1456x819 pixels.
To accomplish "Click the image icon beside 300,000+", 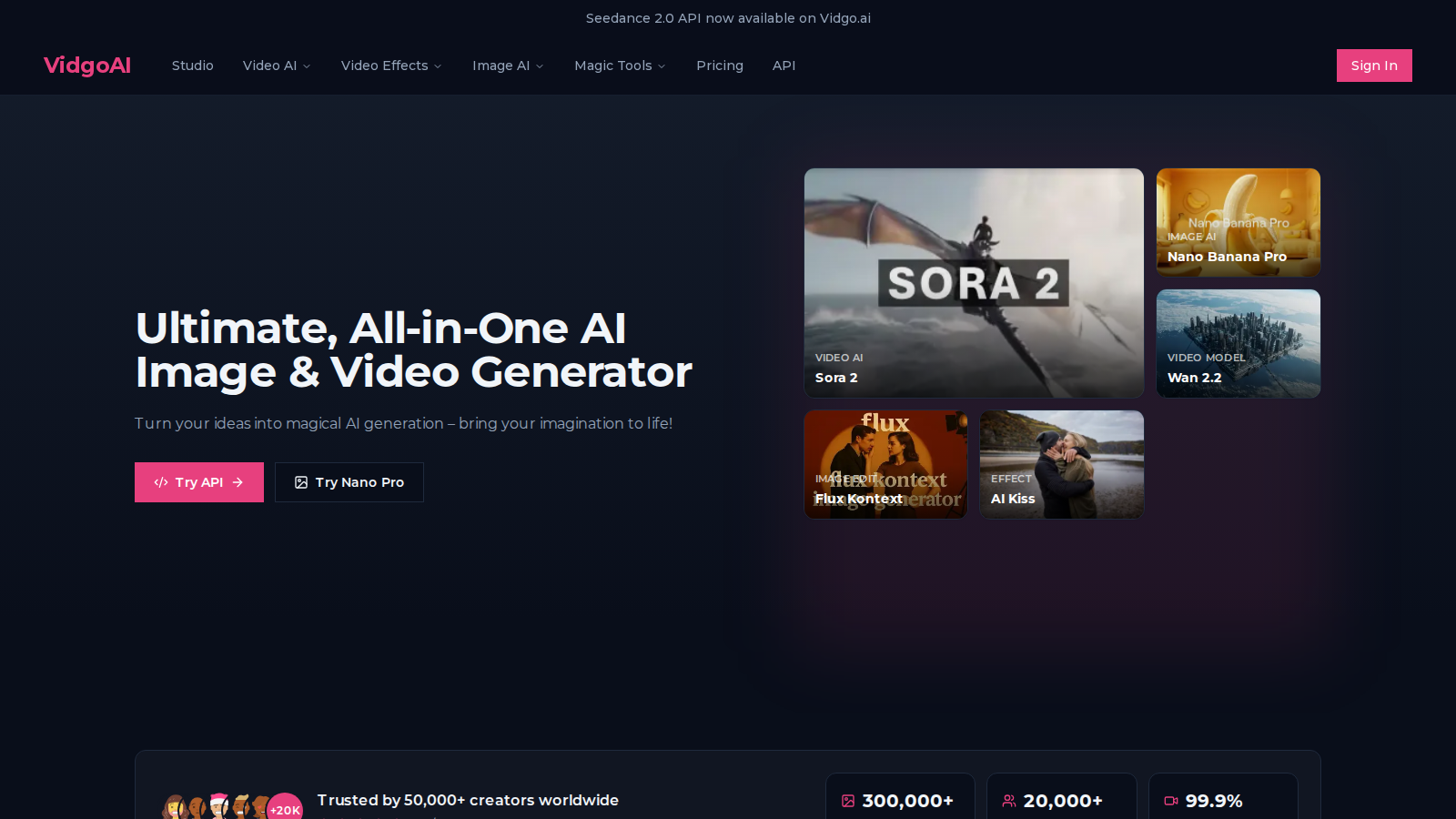I will coord(848,801).
